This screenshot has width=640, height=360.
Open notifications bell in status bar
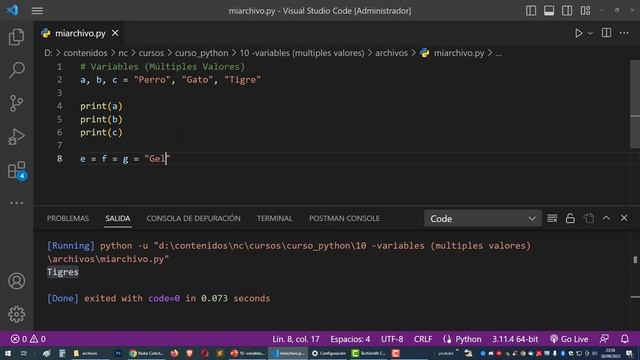[625, 339]
